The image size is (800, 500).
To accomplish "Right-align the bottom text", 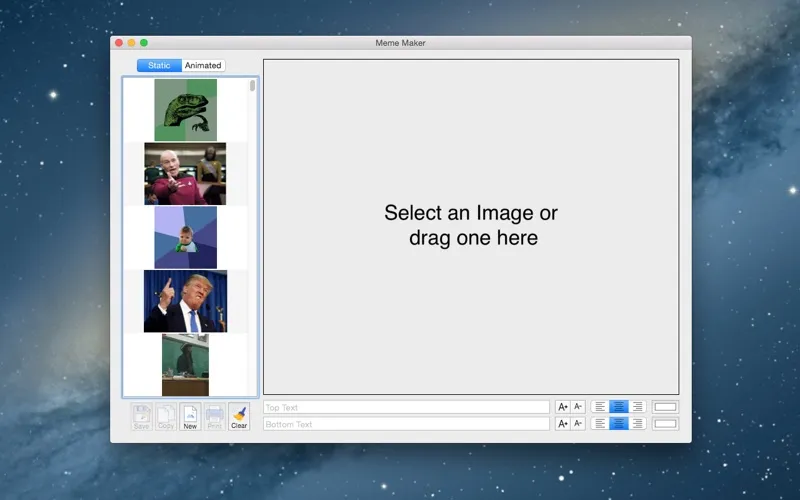I will 637,424.
